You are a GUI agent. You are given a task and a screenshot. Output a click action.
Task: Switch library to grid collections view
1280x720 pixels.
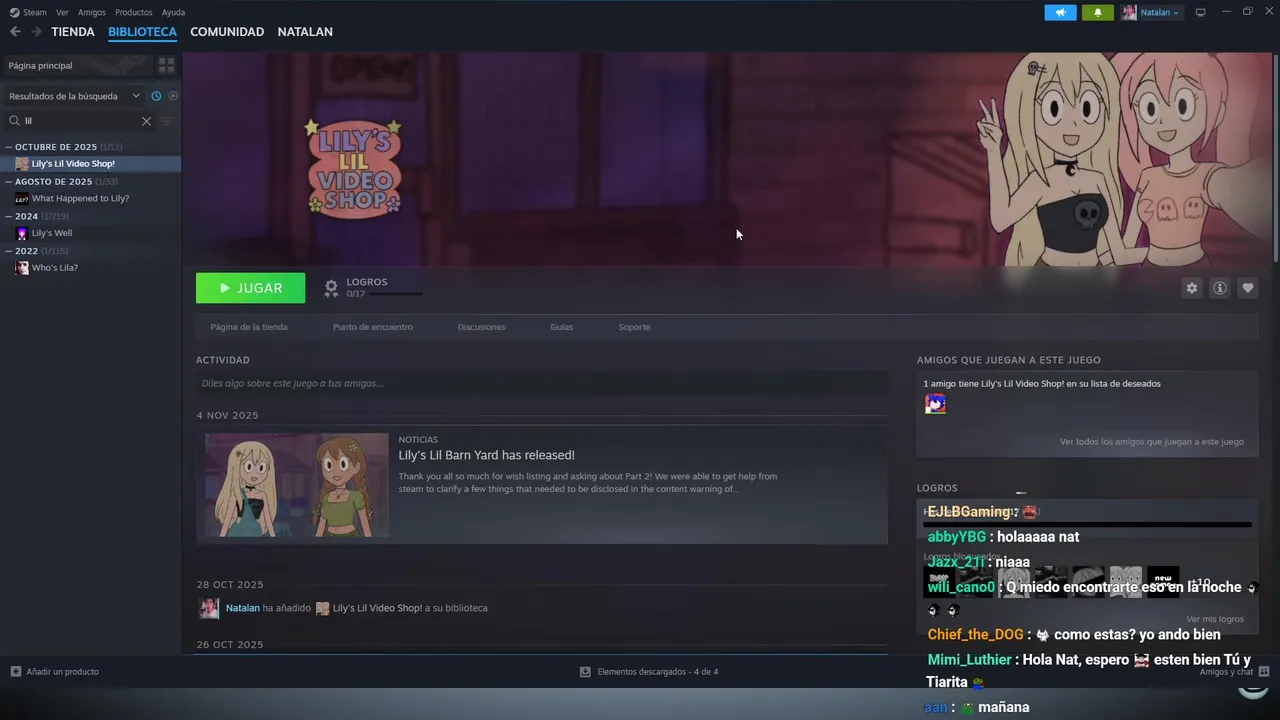point(167,65)
